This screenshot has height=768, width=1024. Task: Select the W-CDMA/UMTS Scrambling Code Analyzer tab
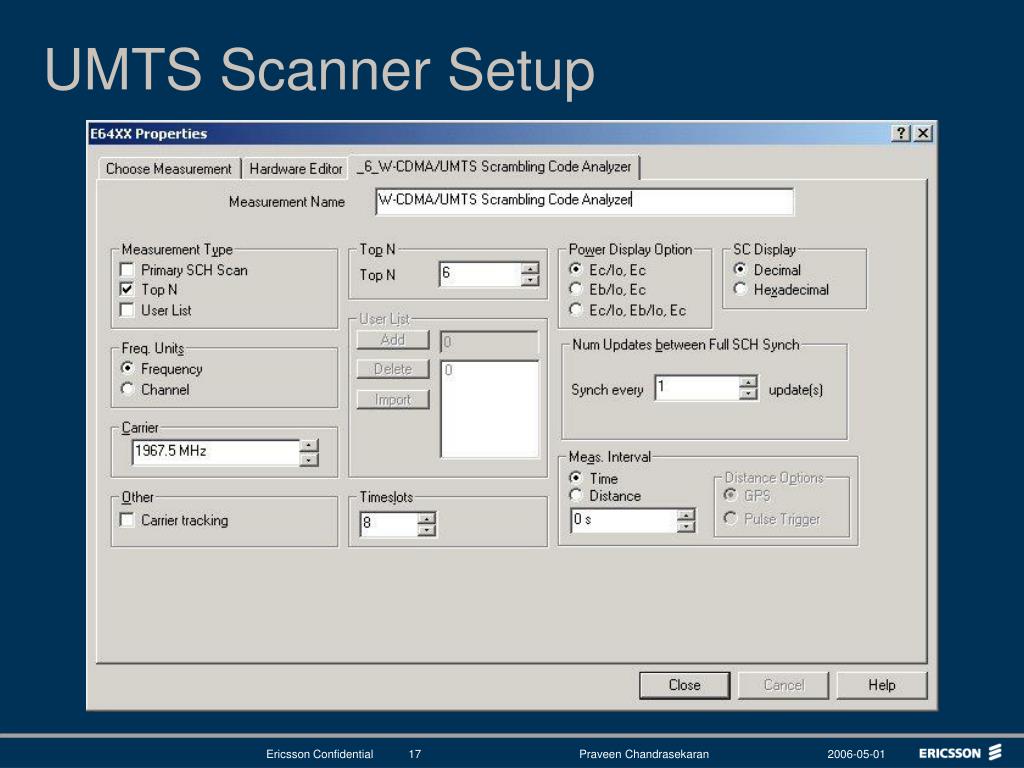[494, 167]
